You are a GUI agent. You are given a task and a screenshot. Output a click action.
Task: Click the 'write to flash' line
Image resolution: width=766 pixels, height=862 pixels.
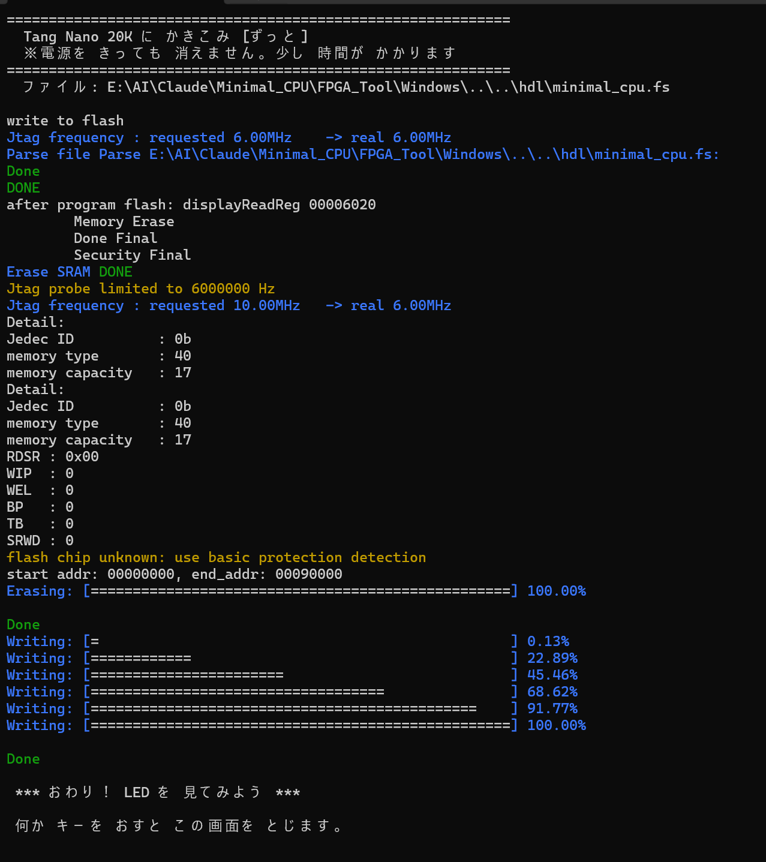pyautogui.click(x=65, y=121)
